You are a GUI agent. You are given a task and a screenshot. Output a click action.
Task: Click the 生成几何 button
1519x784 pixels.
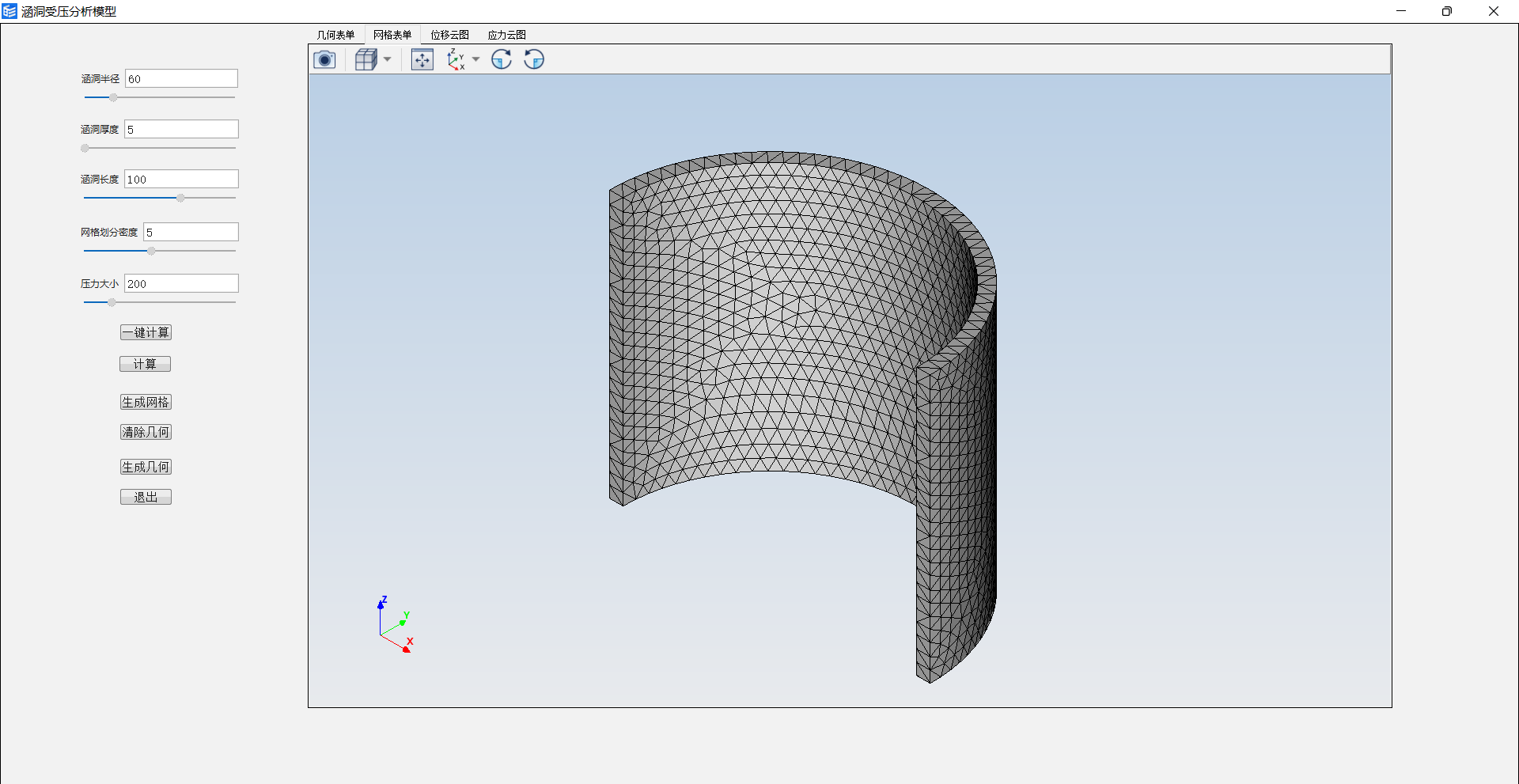pyautogui.click(x=146, y=467)
